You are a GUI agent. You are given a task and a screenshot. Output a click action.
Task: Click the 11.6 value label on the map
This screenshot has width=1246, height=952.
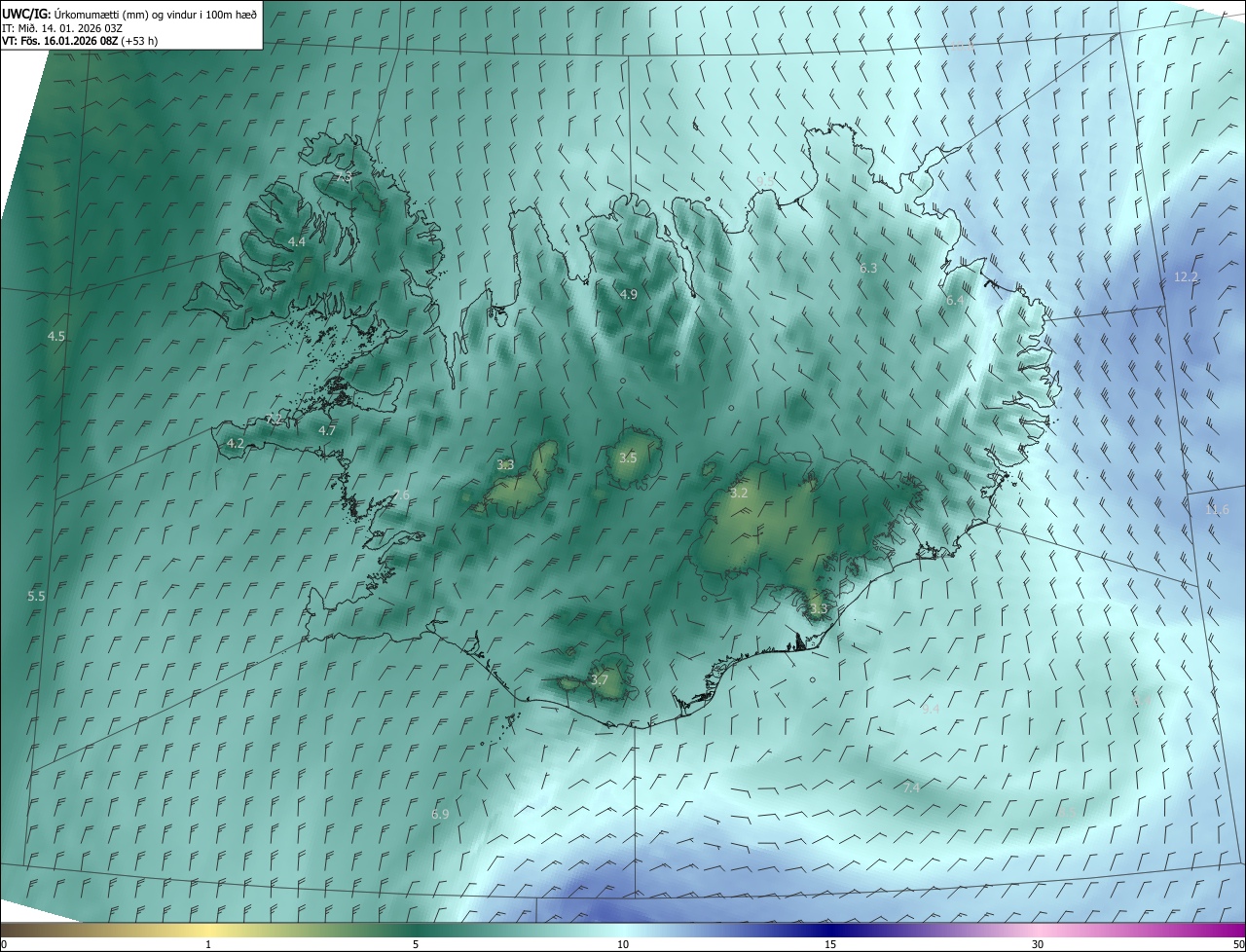1217,510
